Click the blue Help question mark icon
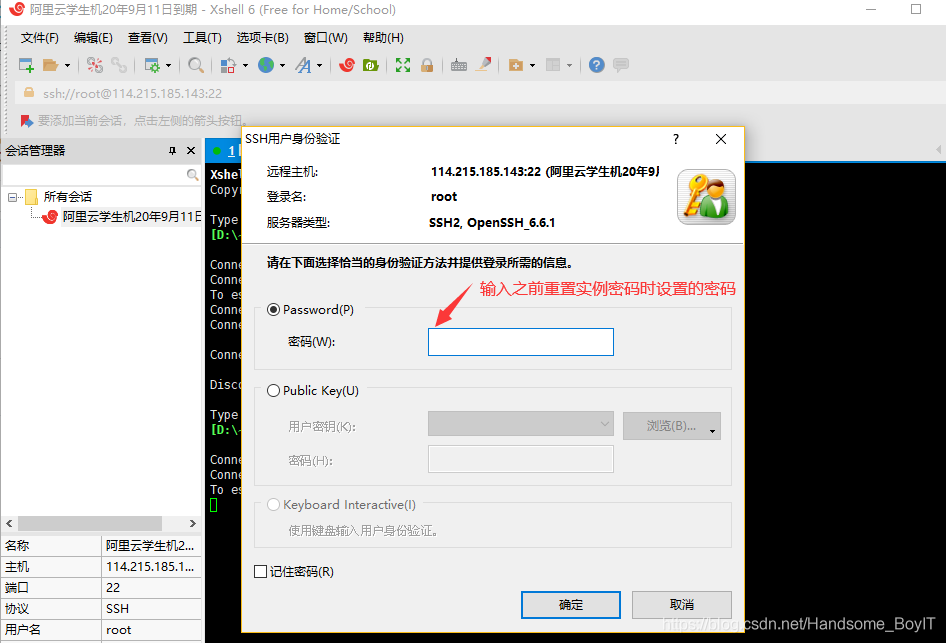 click(597, 65)
